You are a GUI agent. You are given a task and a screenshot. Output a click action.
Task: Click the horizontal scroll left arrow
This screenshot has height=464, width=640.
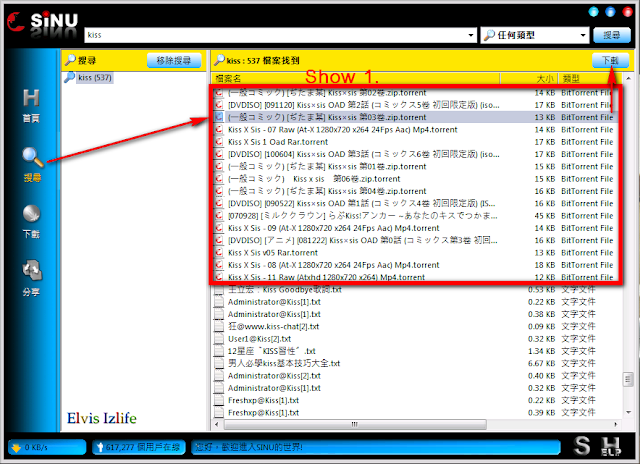(217, 424)
